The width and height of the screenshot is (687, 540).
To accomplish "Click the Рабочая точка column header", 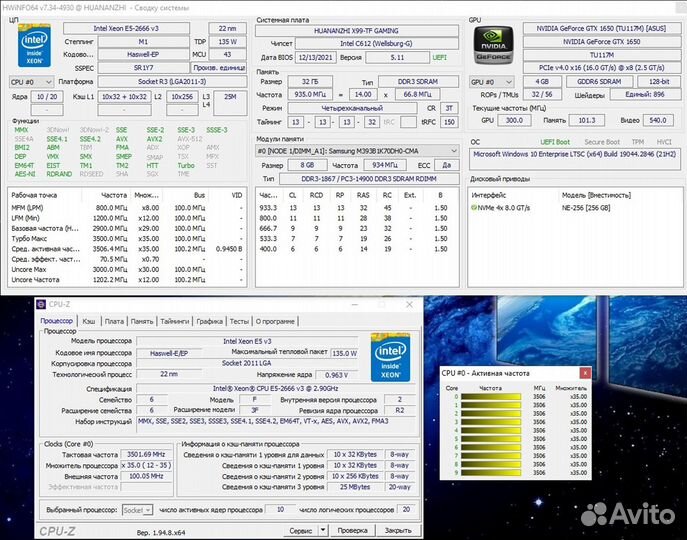I will click(34, 195).
